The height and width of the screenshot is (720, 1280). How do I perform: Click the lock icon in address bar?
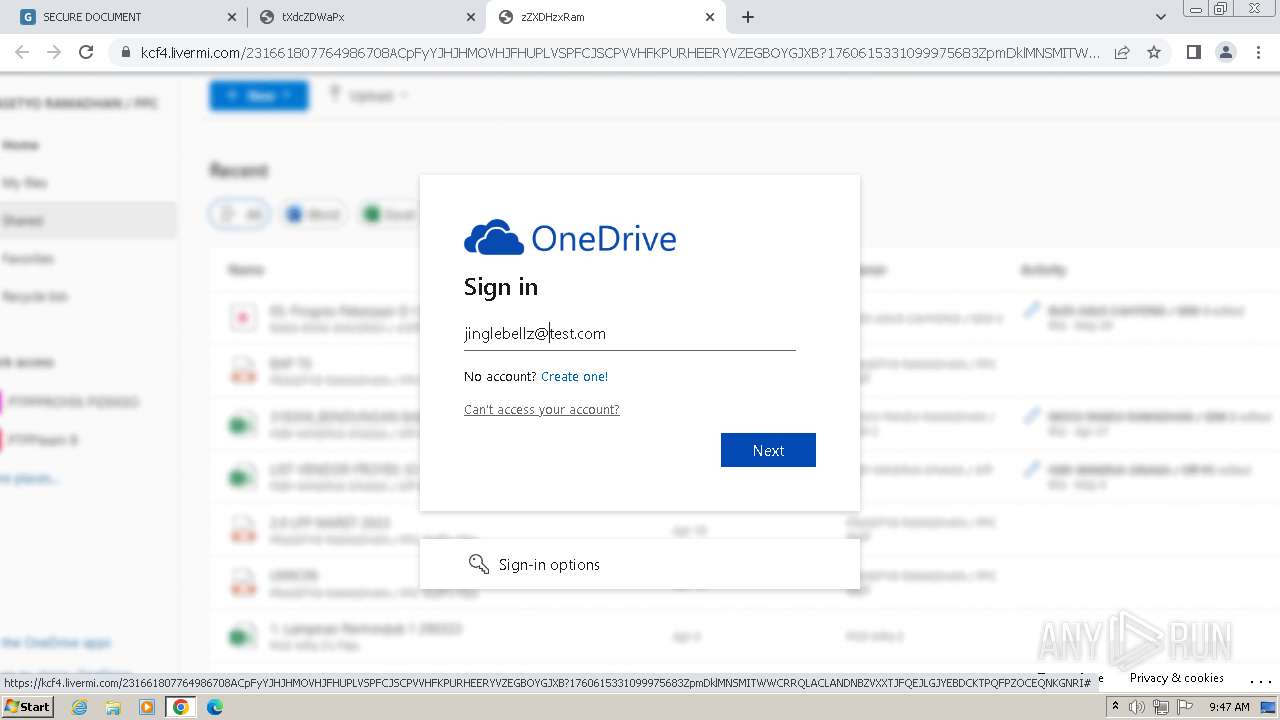click(125, 52)
